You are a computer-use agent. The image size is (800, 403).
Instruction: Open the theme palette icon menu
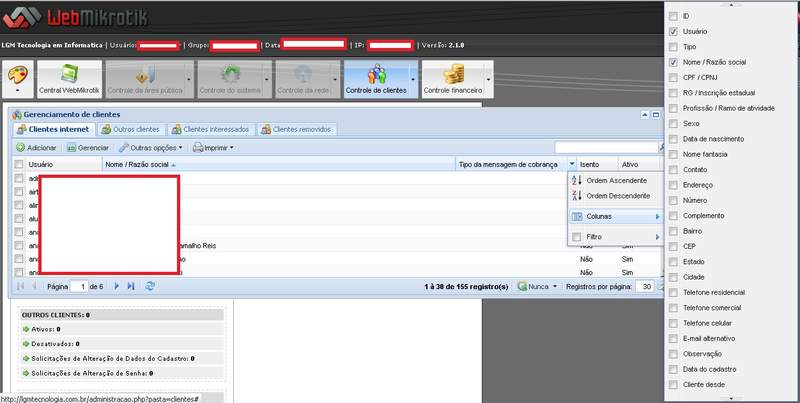pyautogui.click(x=18, y=79)
